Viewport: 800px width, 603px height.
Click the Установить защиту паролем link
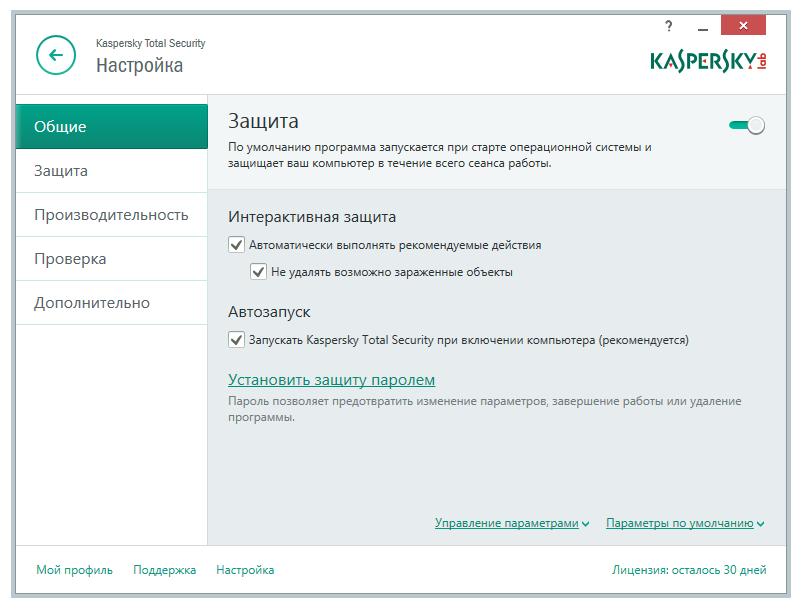click(332, 380)
